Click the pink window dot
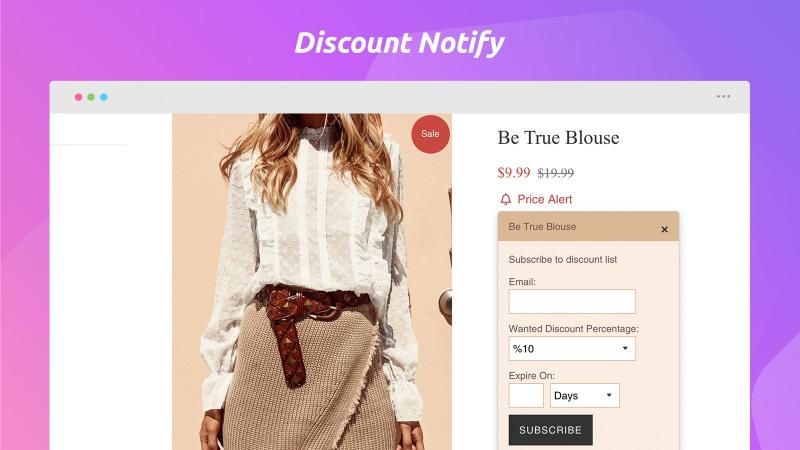This screenshot has height=450, width=800. point(78,97)
